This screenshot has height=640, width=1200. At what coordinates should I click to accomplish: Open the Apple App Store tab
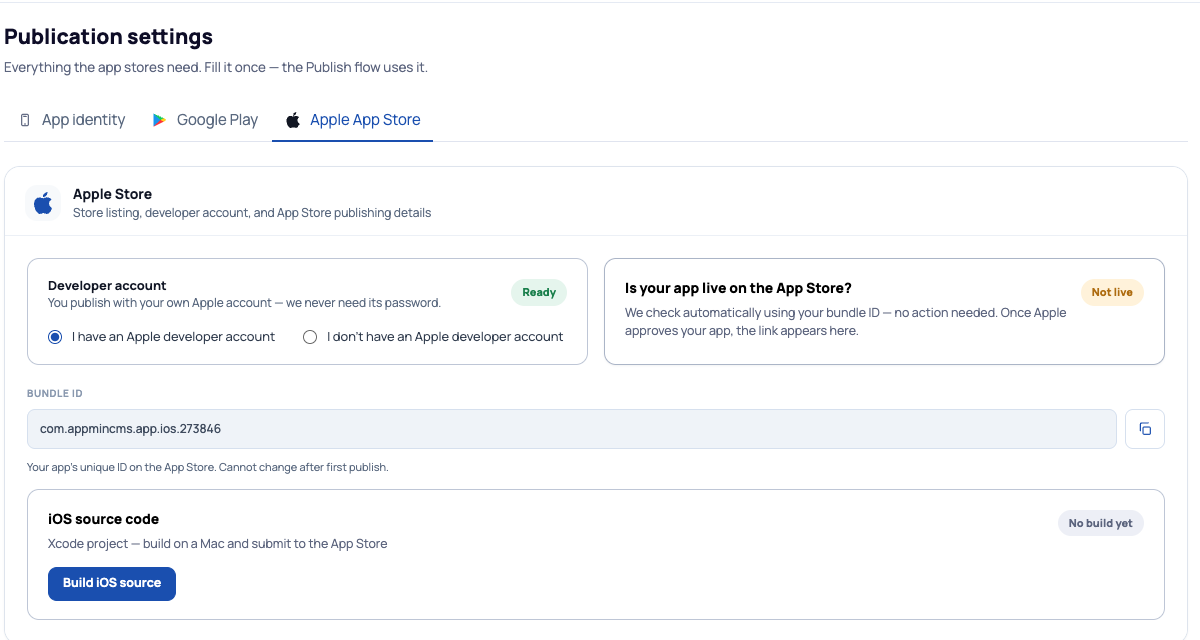click(352, 120)
